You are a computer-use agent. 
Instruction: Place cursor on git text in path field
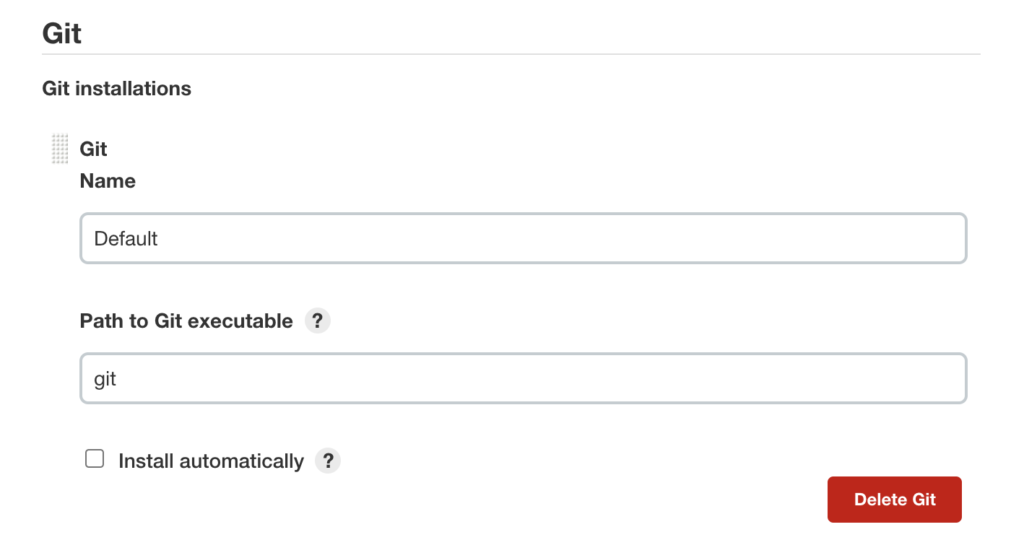click(x=105, y=380)
